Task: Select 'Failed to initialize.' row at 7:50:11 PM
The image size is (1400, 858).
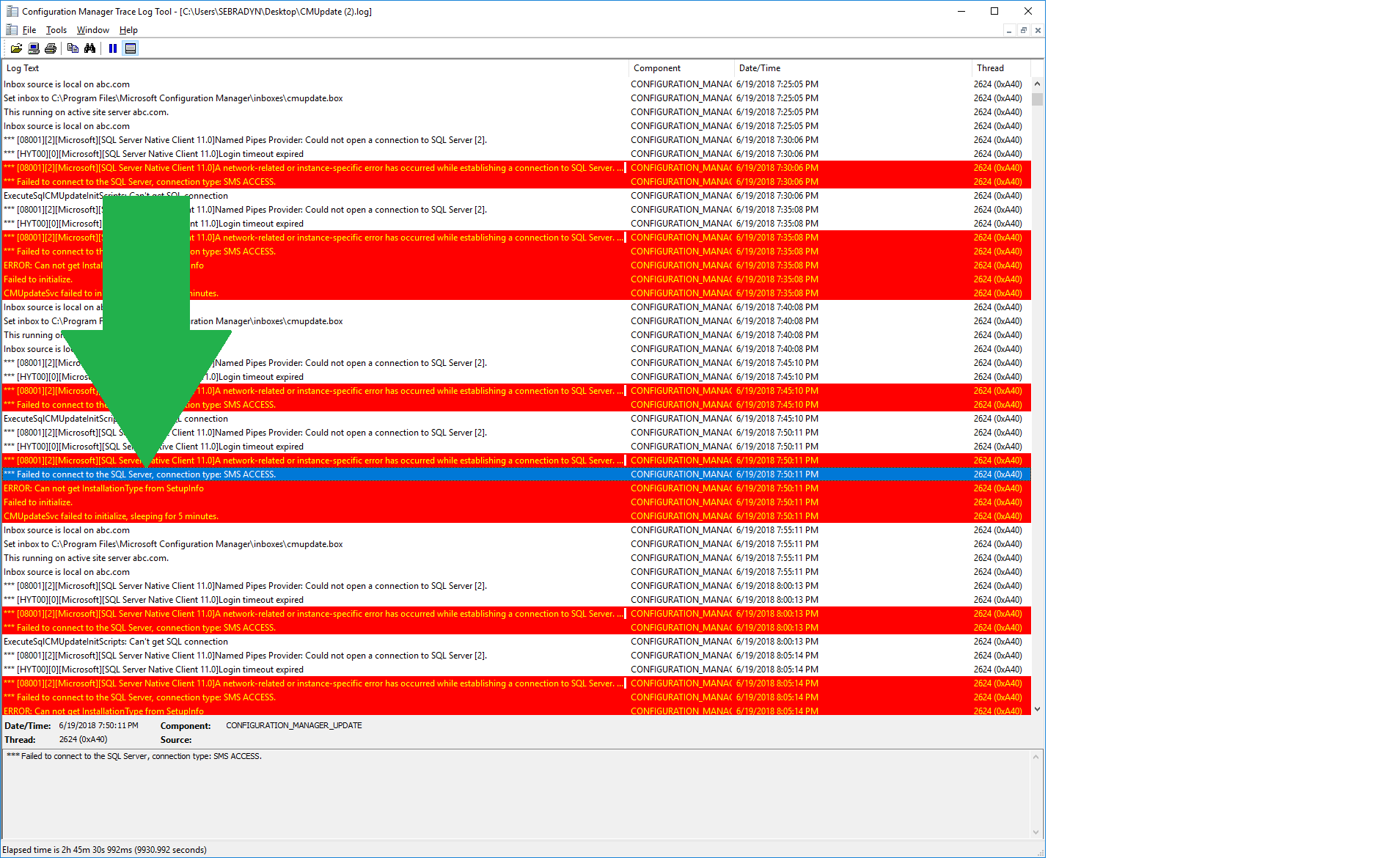Action: (x=516, y=502)
